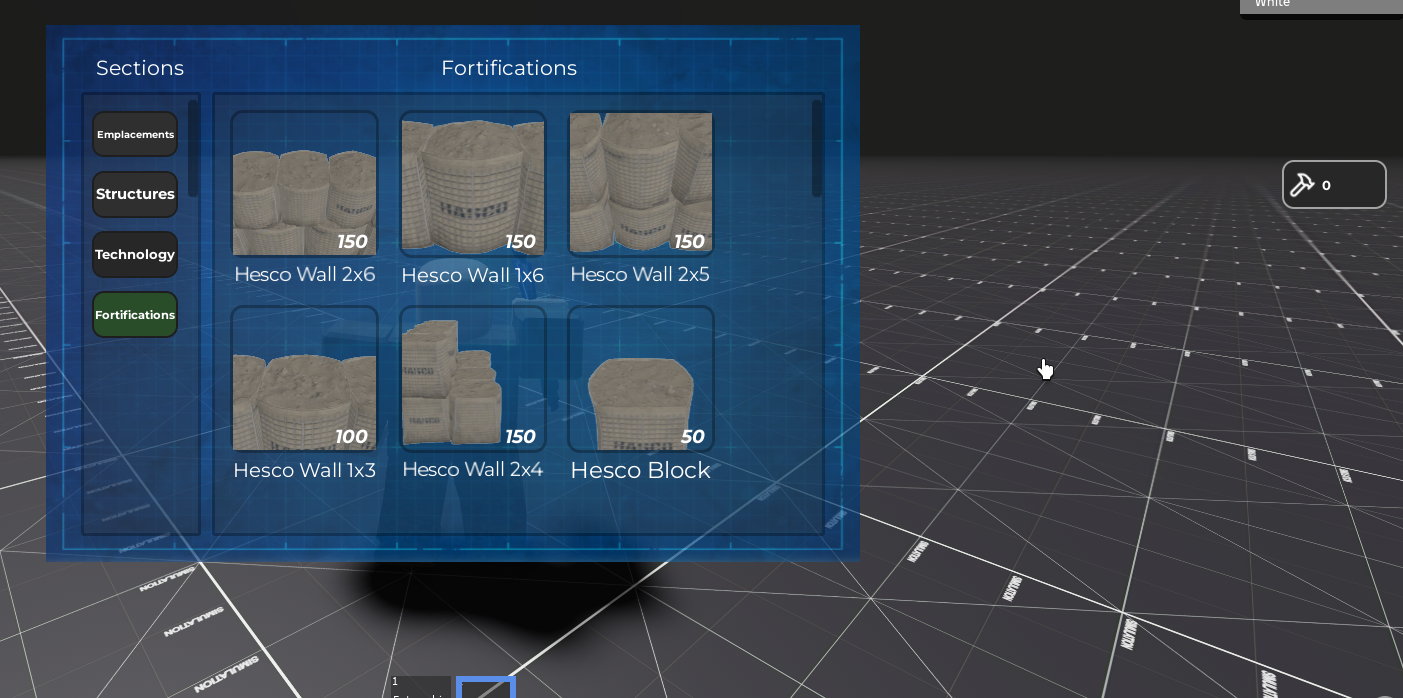1403x698 pixels.
Task: Choose the Hesco Wall 2x4 thumbnail
Action: (x=473, y=379)
